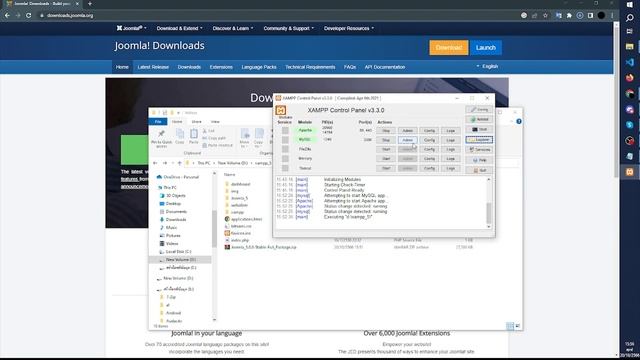Click the Paste icon in Explorer ribbon

(x=194, y=136)
